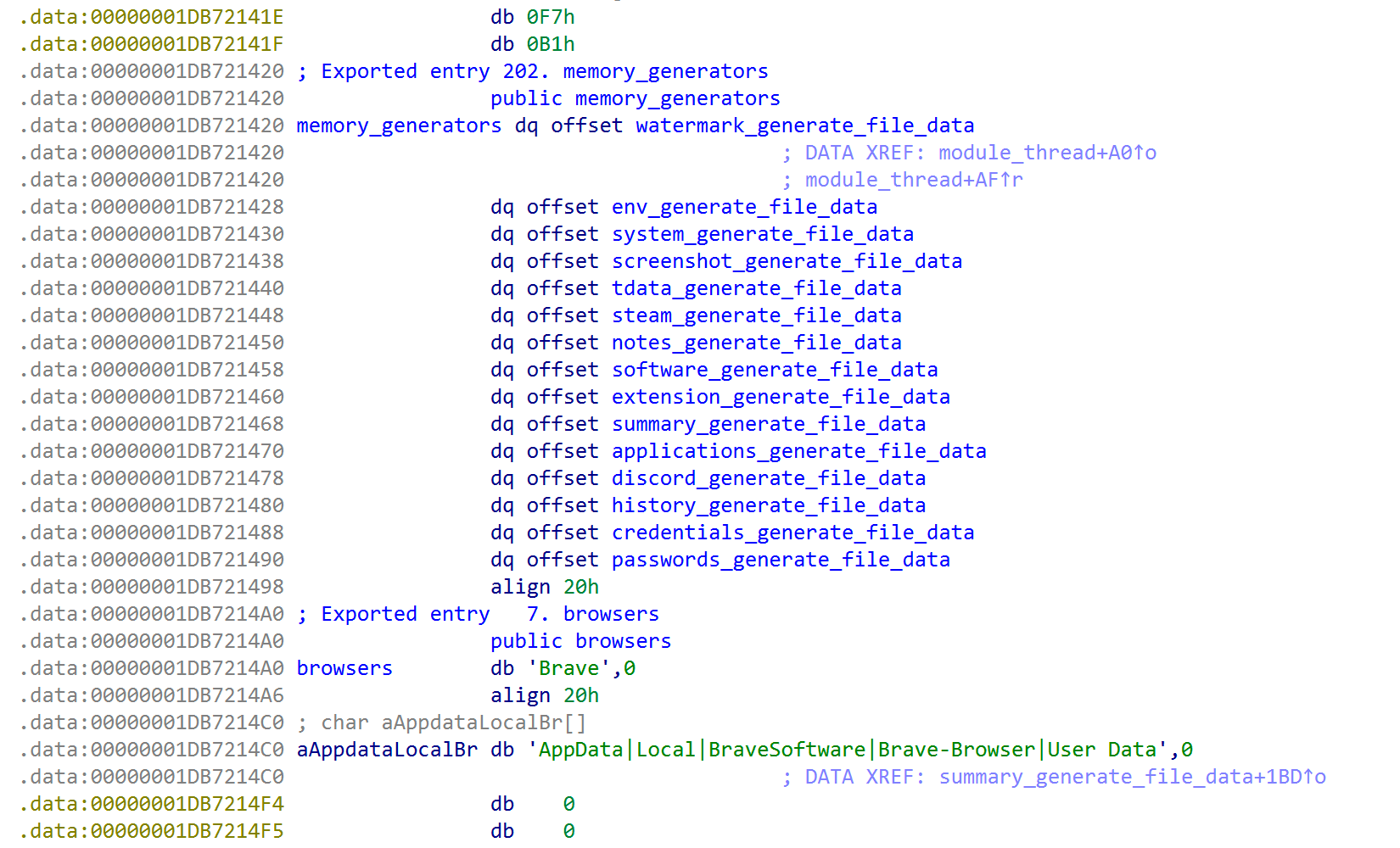Jump to steam_generate_file_data
The image size is (1400, 848).
click(755, 315)
